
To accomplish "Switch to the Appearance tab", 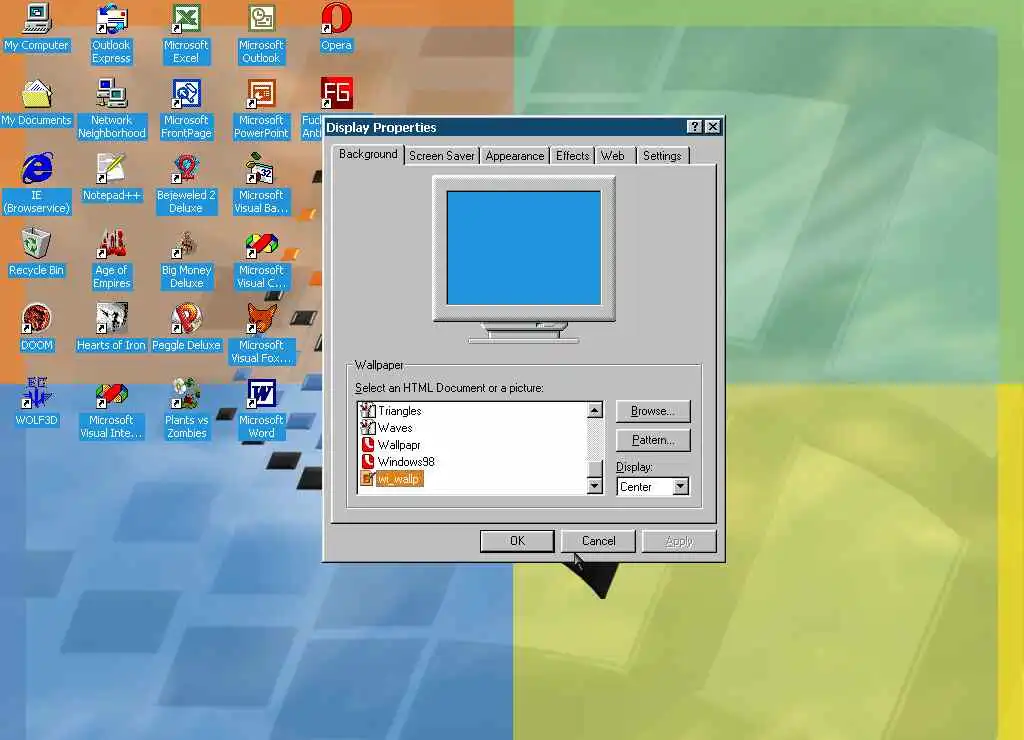I will click(x=515, y=156).
